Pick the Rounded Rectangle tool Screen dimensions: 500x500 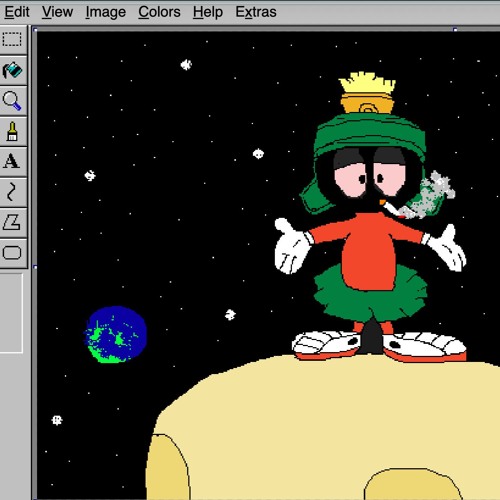coord(12,253)
